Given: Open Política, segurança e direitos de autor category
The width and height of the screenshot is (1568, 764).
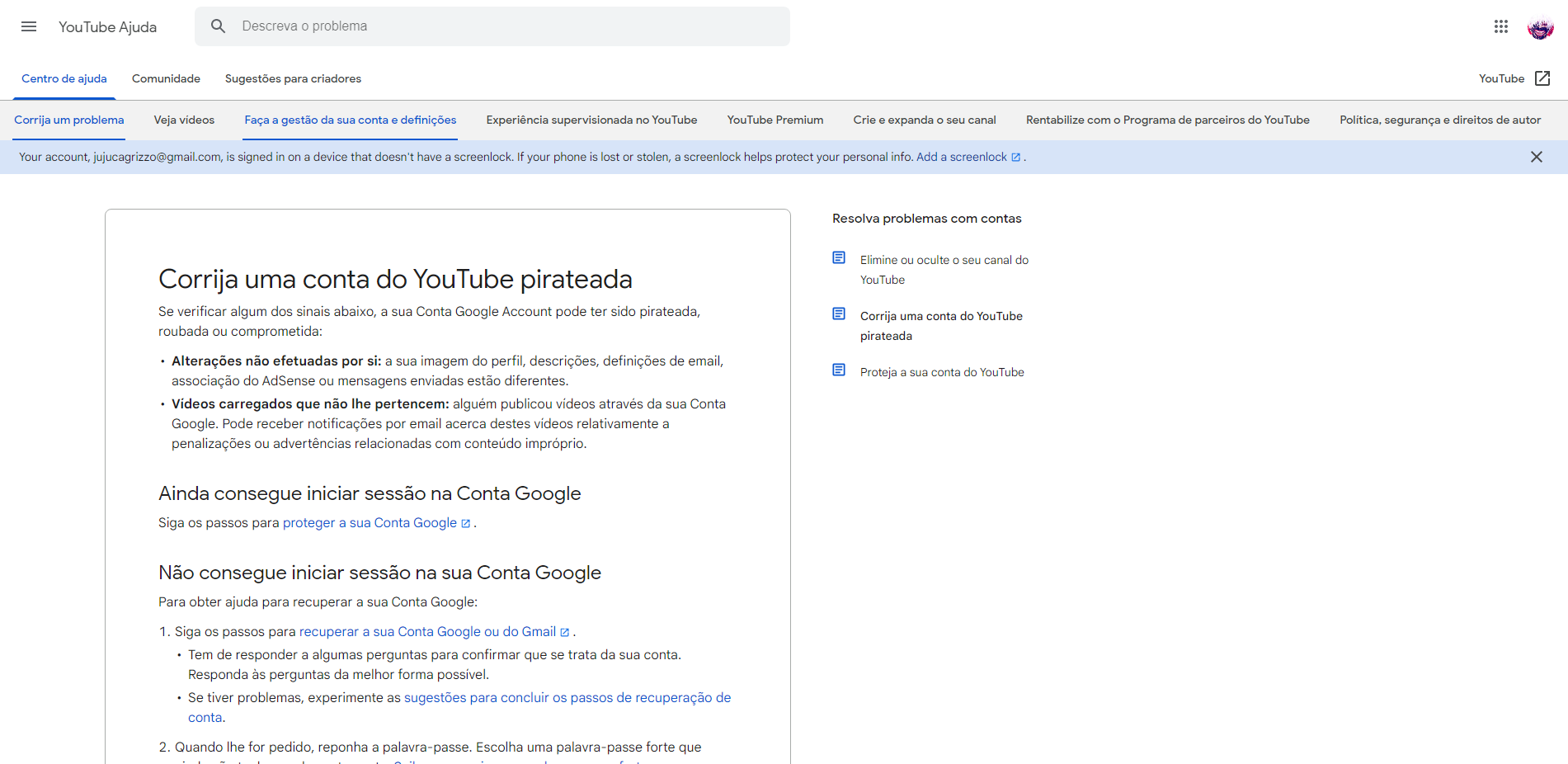Looking at the screenshot, I should [x=1440, y=120].
